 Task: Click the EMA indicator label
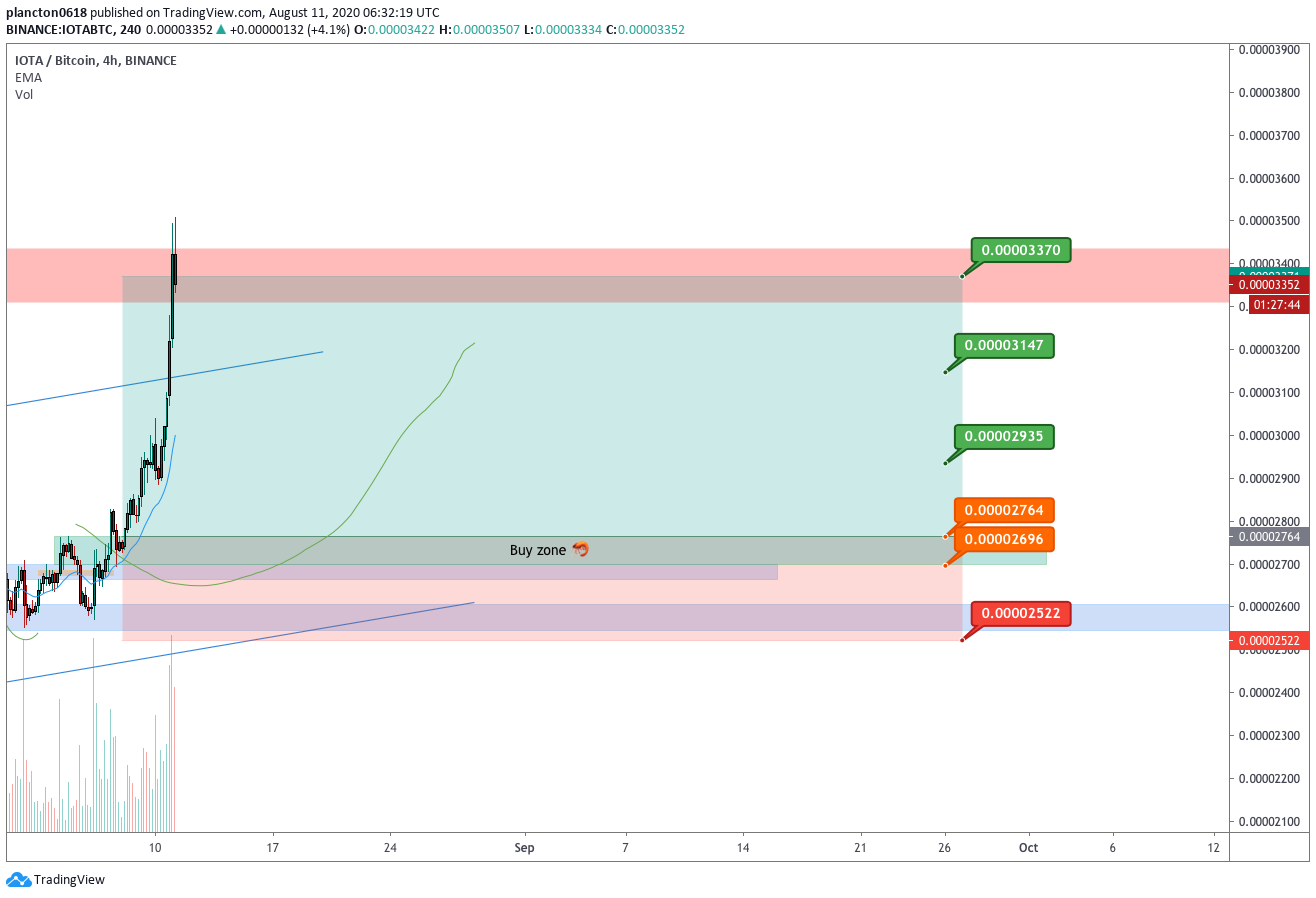pyautogui.click(x=27, y=77)
